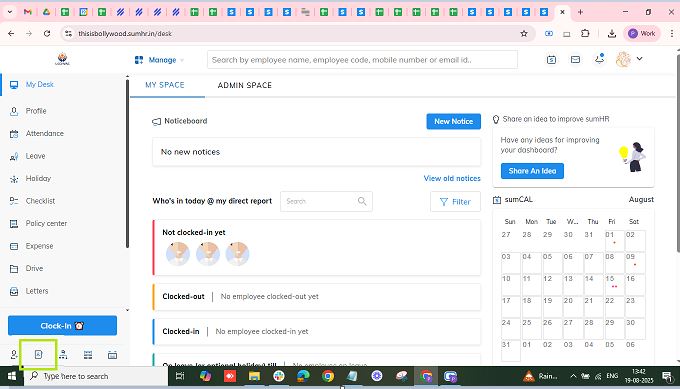Viewport: 680px width, 389px height.
Task: Click the user profile avatar in header
Action: (623, 59)
